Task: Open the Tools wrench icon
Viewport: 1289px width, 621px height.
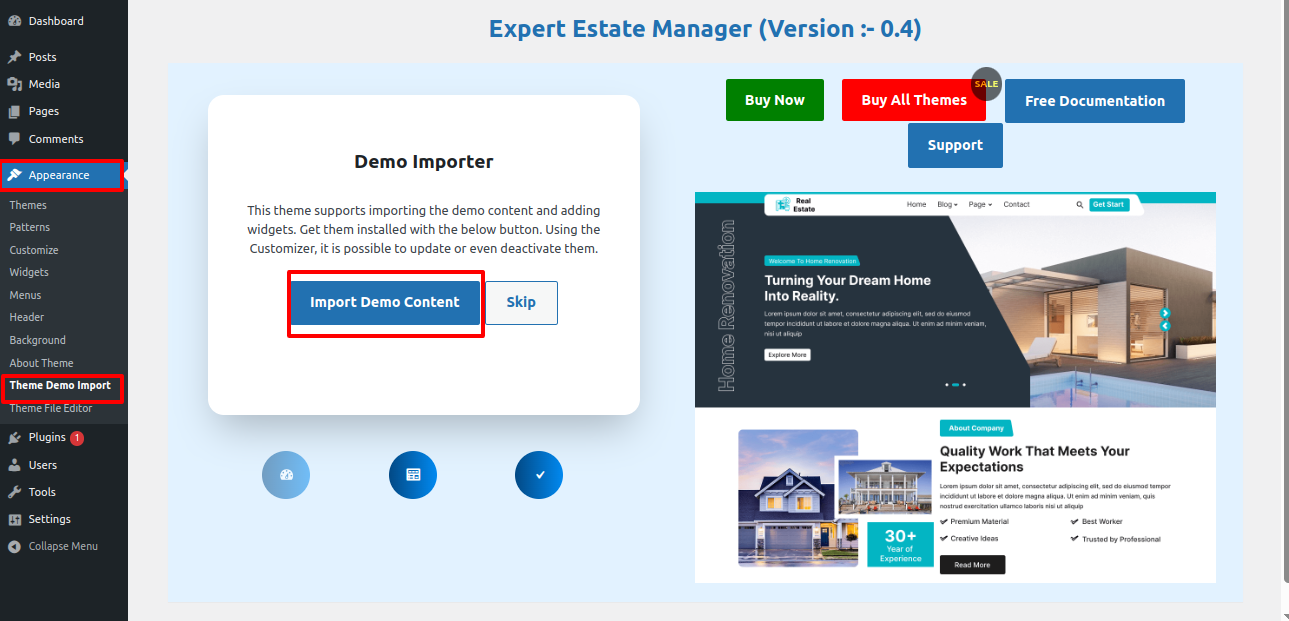Action: [x=14, y=492]
